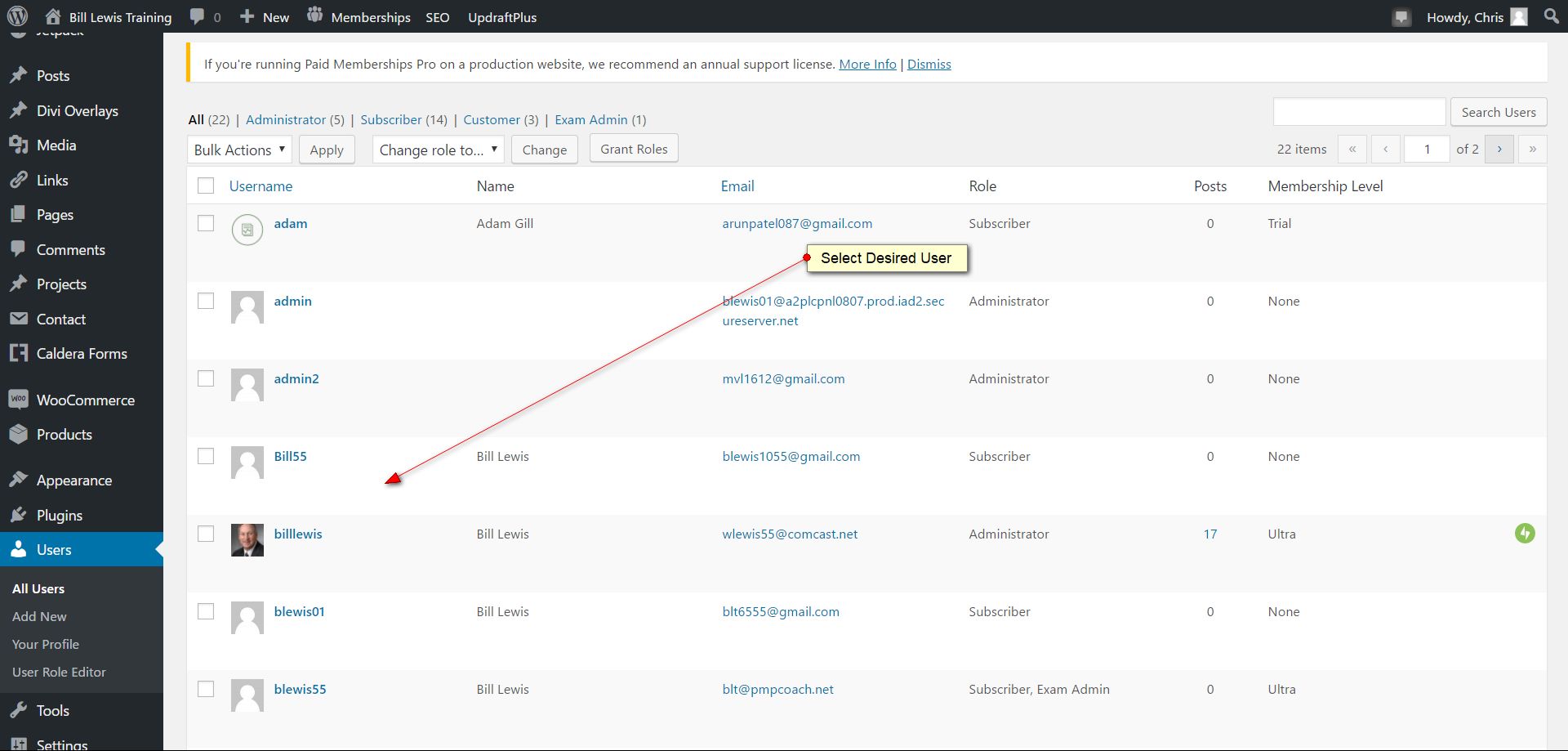
Task: Select the Bill55 user checkbox
Action: coord(206,456)
